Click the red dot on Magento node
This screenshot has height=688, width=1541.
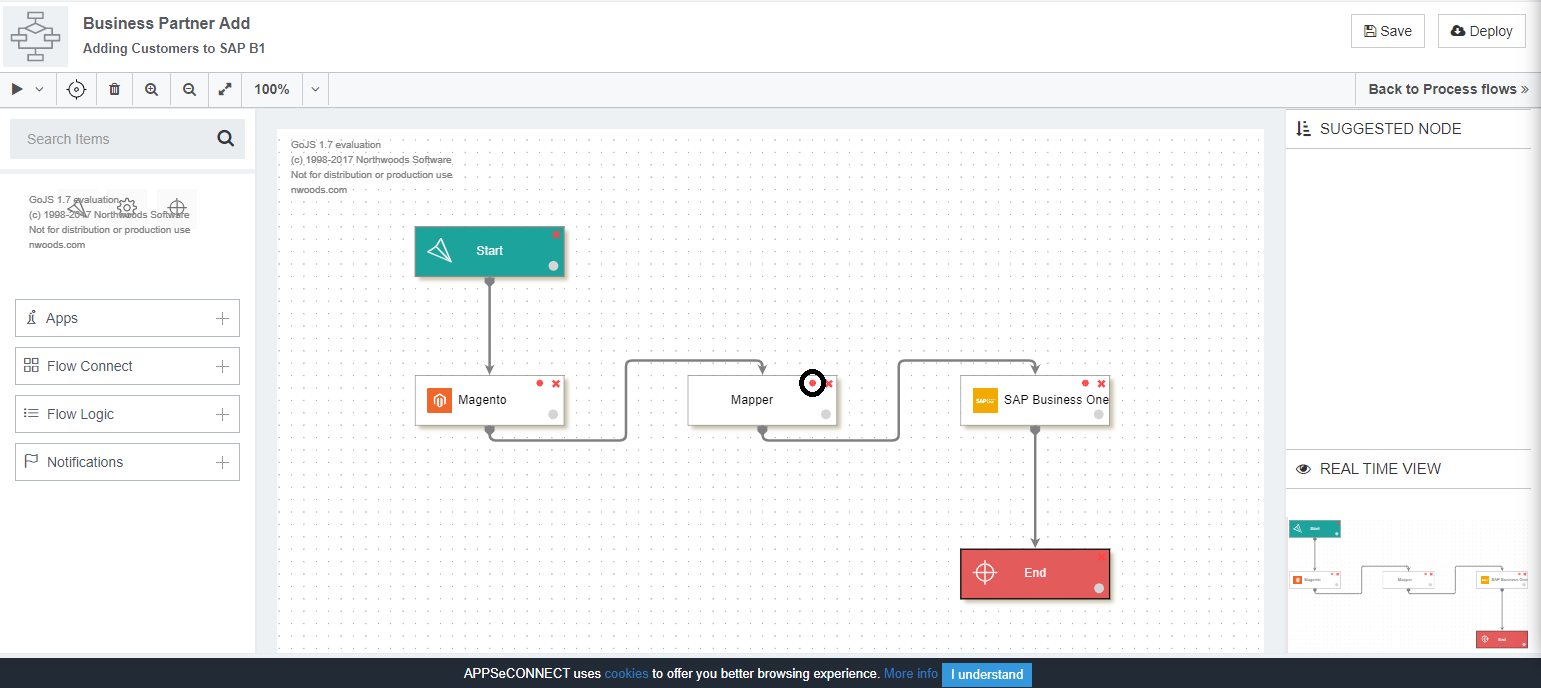pyautogui.click(x=540, y=383)
